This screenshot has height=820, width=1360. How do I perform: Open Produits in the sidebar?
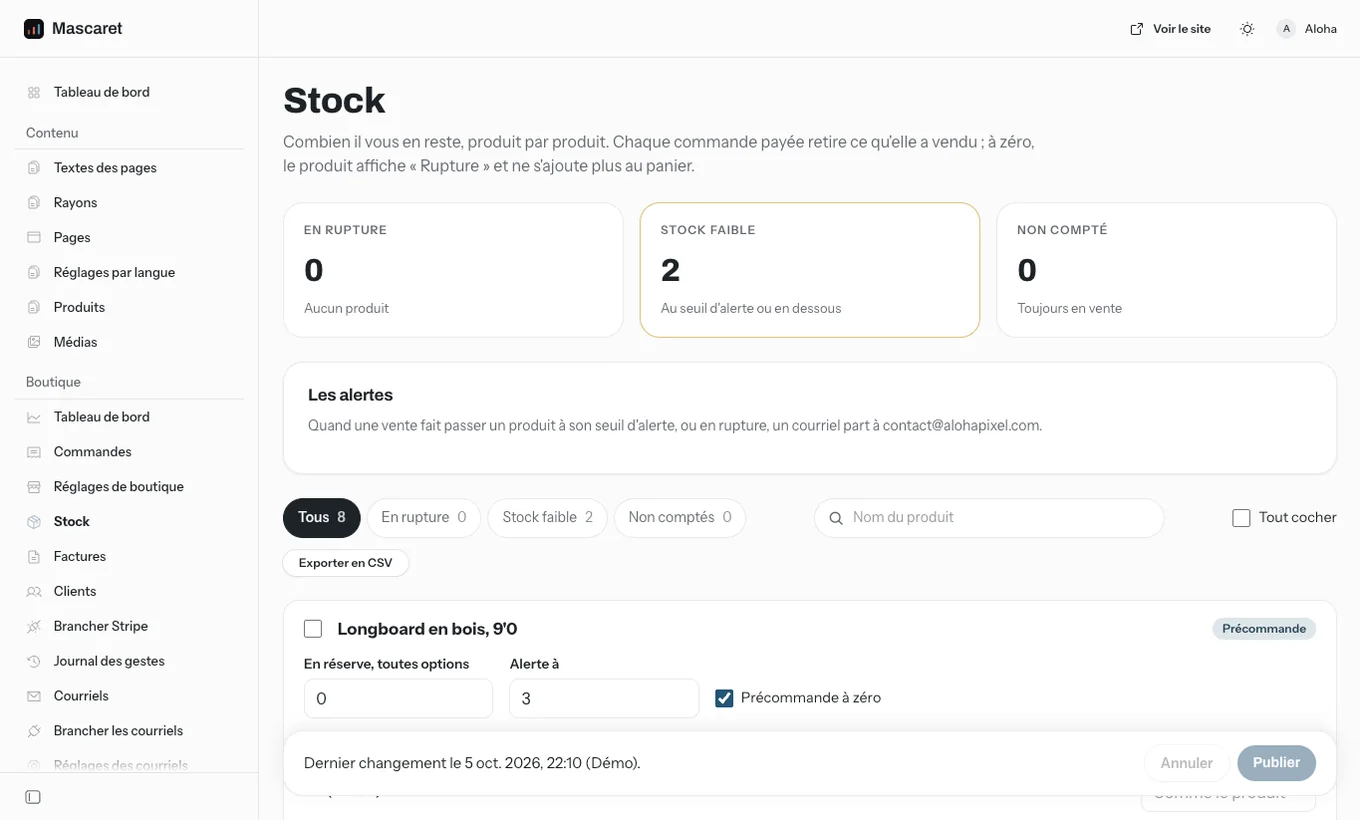point(129,308)
